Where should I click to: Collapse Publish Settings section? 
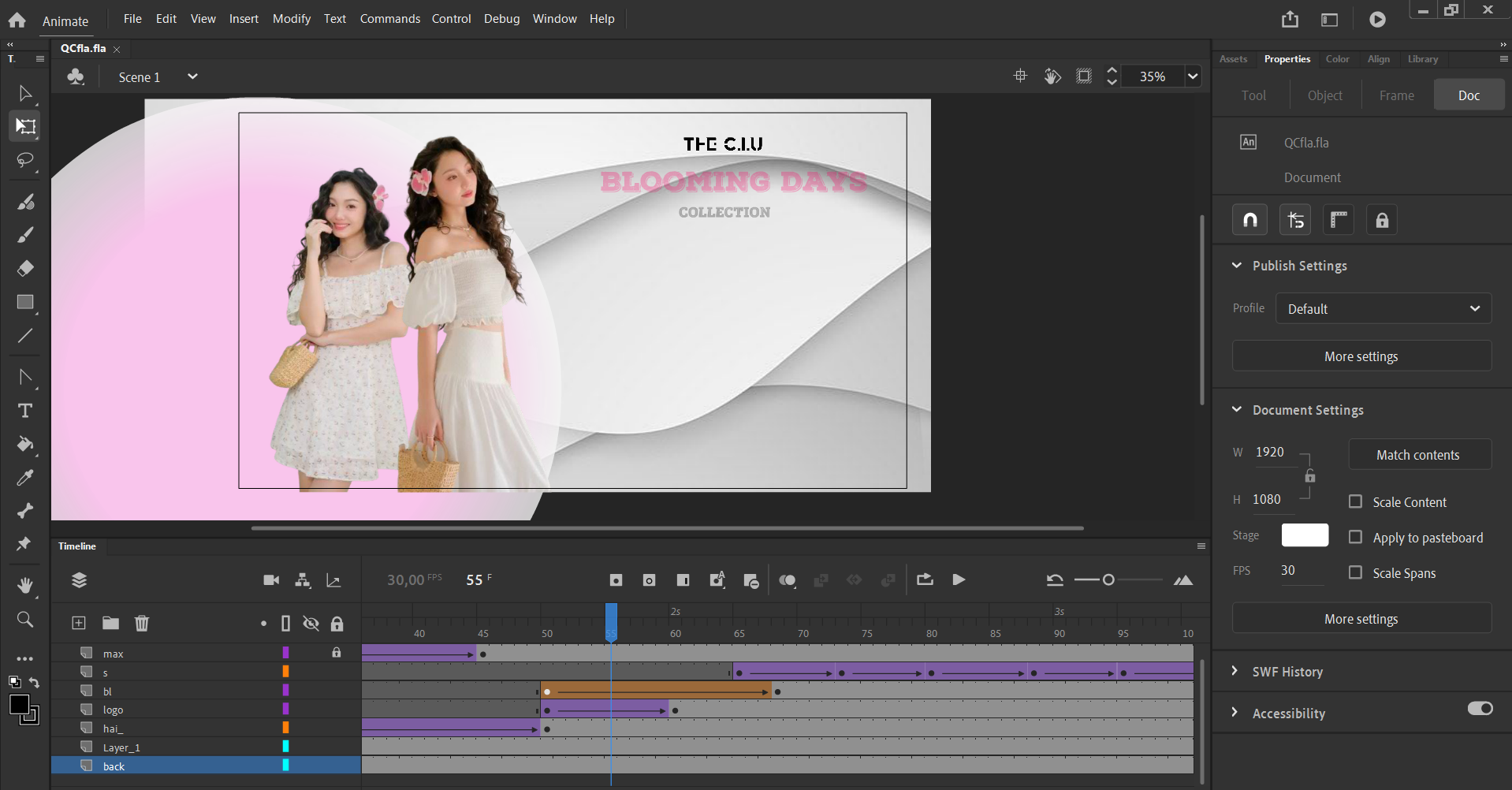(x=1237, y=266)
